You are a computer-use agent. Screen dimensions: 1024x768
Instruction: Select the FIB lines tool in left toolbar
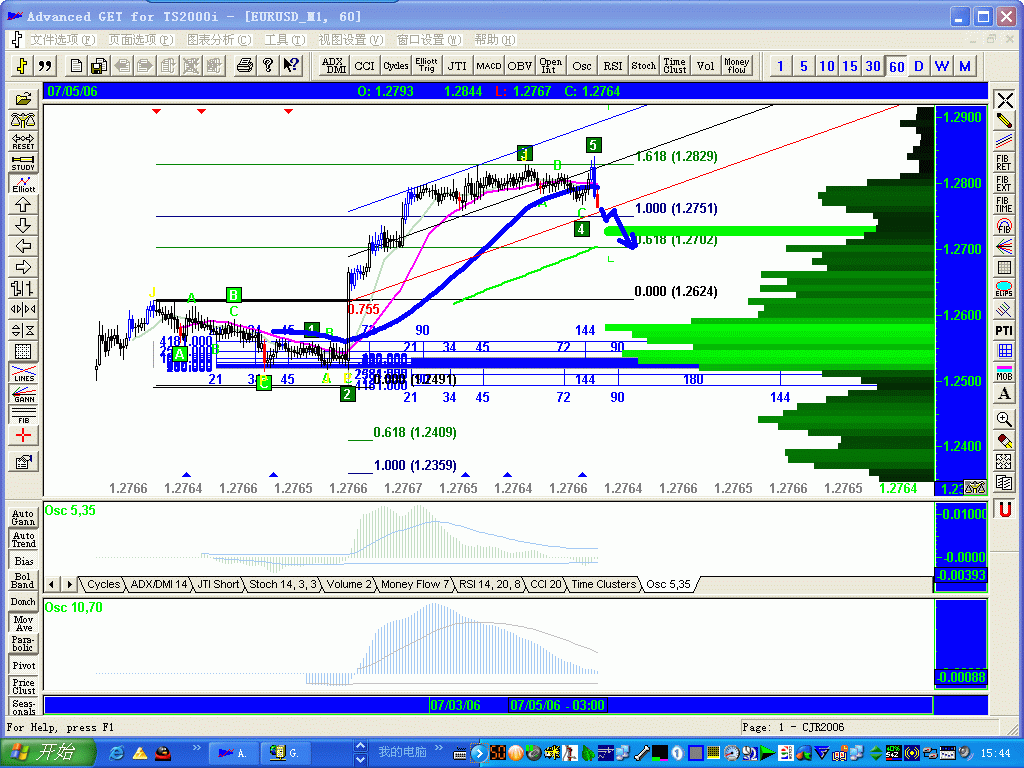tap(24, 415)
